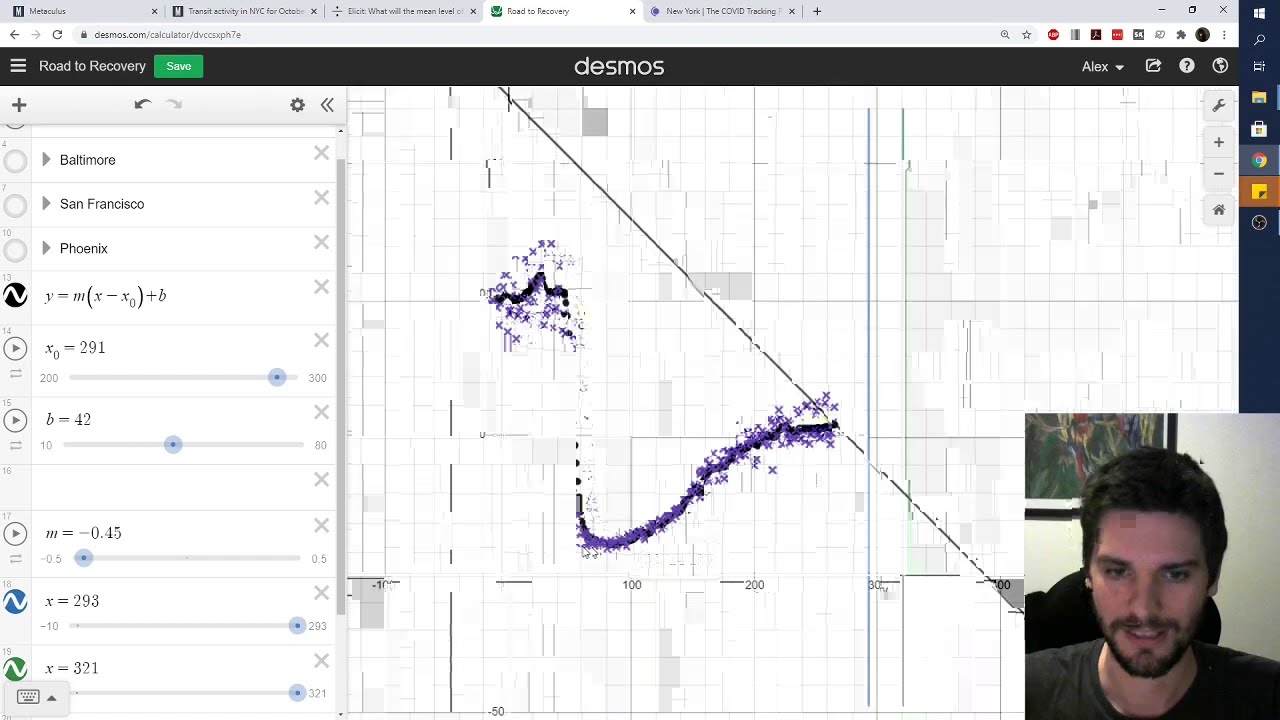Open the graph settings wrench
Image resolution: width=1280 pixels, height=720 pixels.
click(x=1219, y=105)
